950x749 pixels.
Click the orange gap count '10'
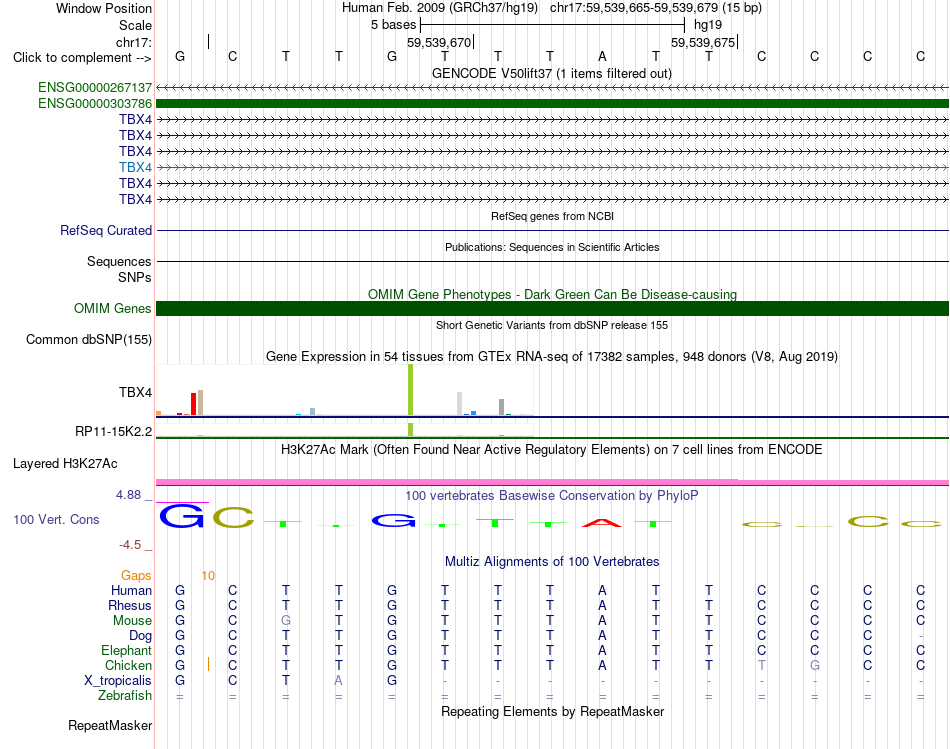(x=208, y=576)
